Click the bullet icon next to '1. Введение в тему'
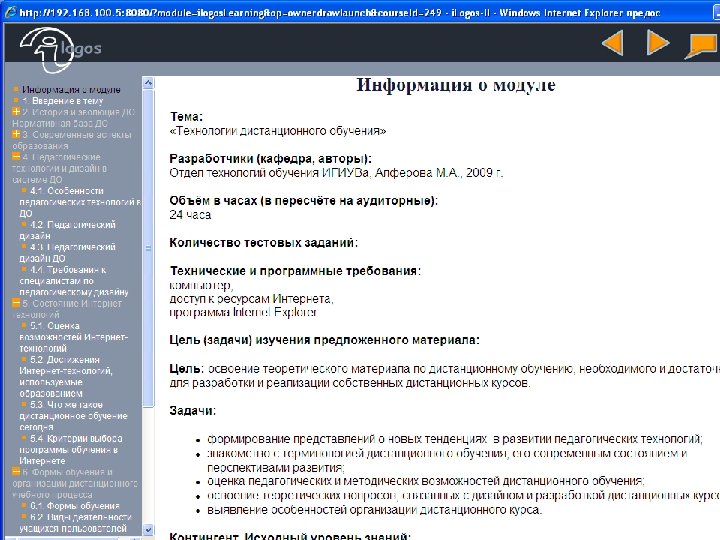Image resolution: width=720 pixels, height=540 pixels. click(16, 100)
